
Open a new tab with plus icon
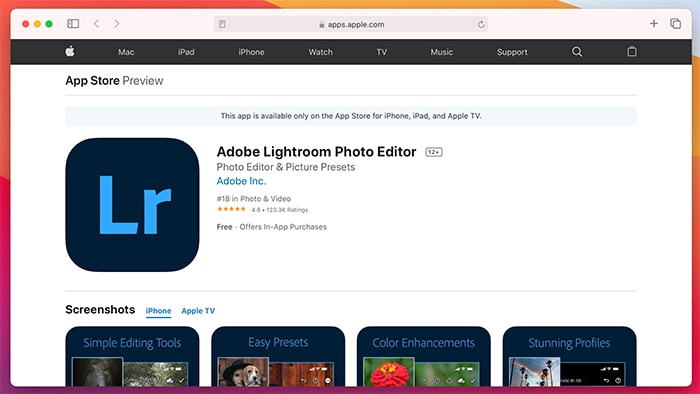(x=654, y=24)
